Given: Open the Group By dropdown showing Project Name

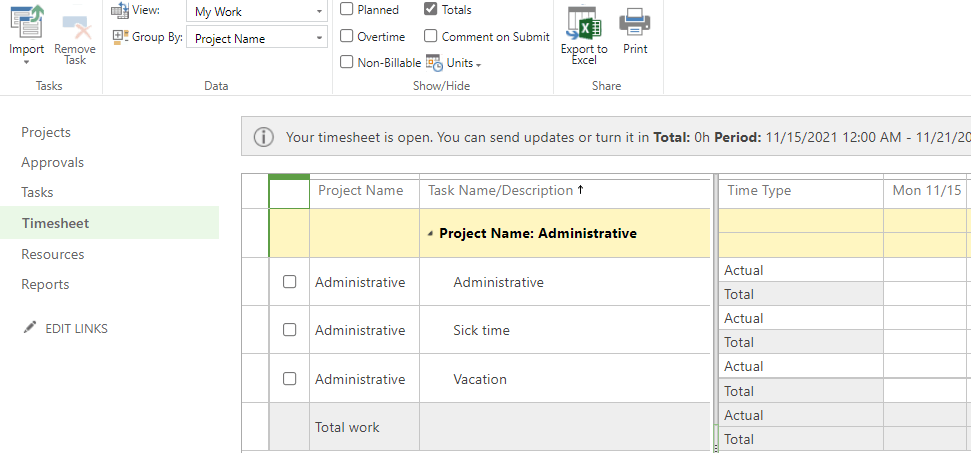Looking at the screenshot, I should [x=257, y=37].
